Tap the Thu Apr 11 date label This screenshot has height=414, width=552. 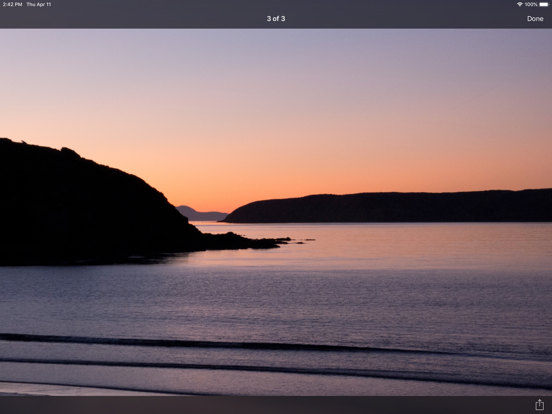pyautogui.click(x=39, y=4)
